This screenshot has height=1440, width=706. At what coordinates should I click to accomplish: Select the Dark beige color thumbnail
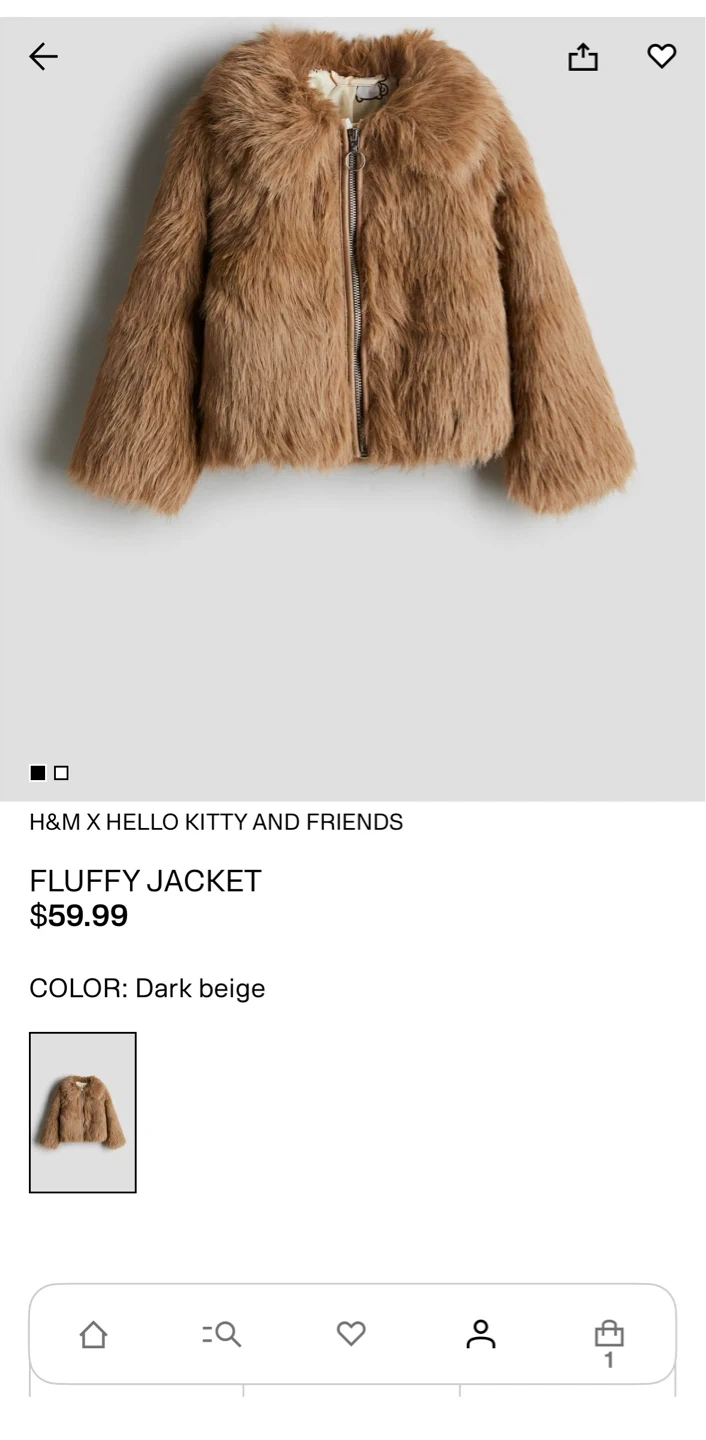(83, 1112)
